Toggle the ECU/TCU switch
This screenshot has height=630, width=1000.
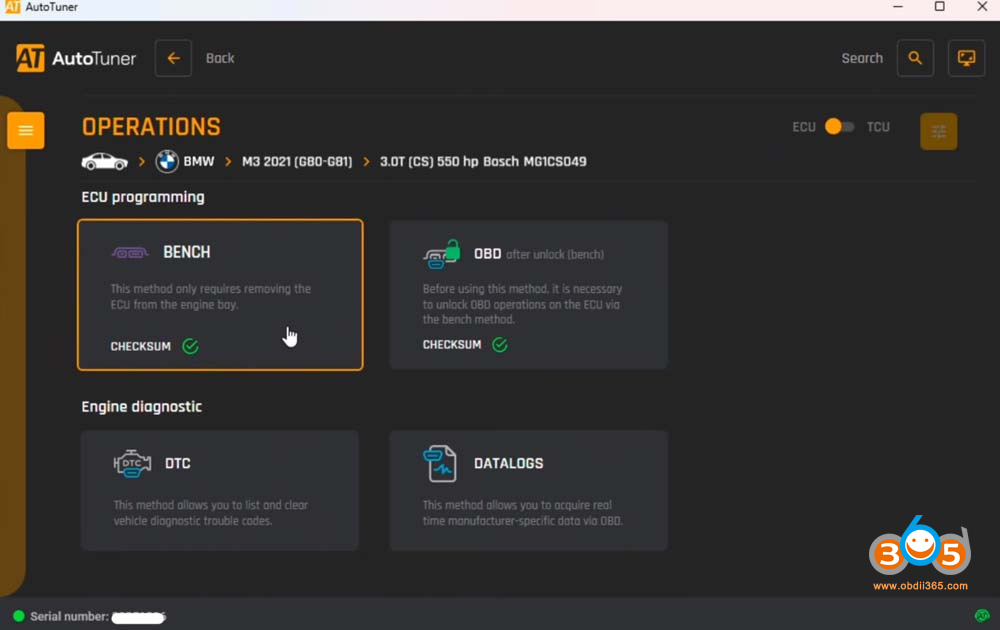pyautogui.click(x=839, y=127)
